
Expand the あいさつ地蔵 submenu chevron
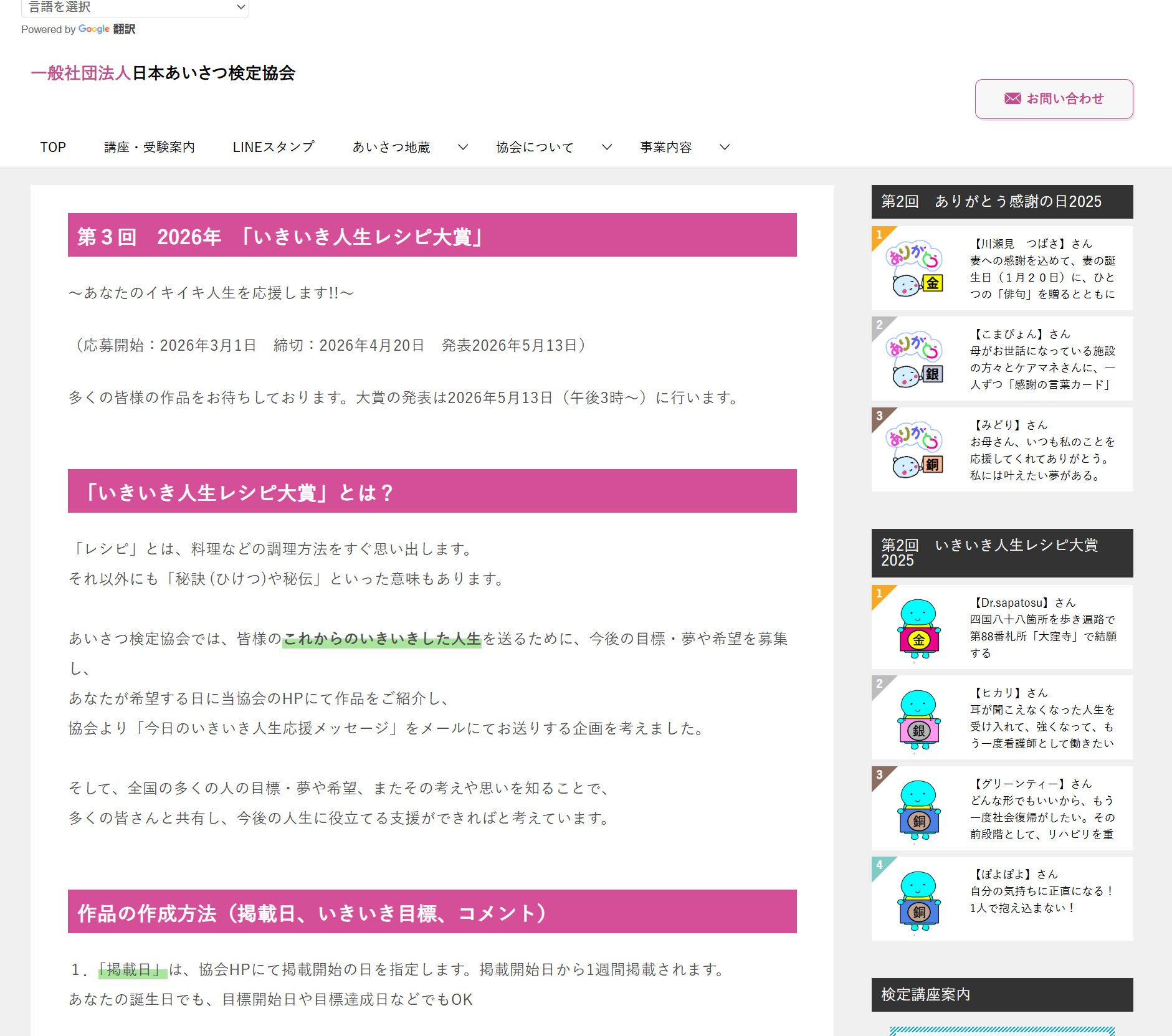point(463,147)
